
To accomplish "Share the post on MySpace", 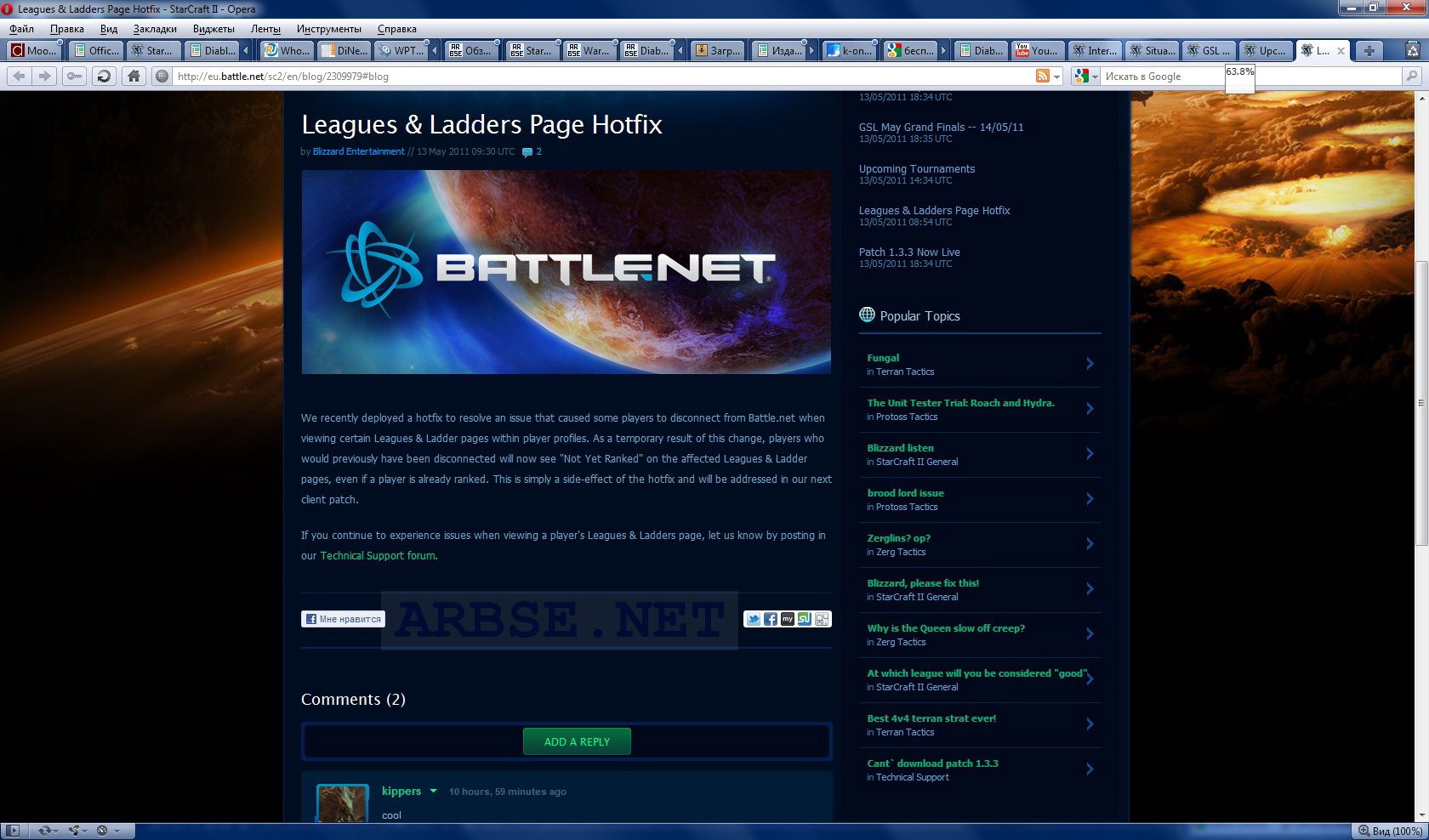I will 787,619.
